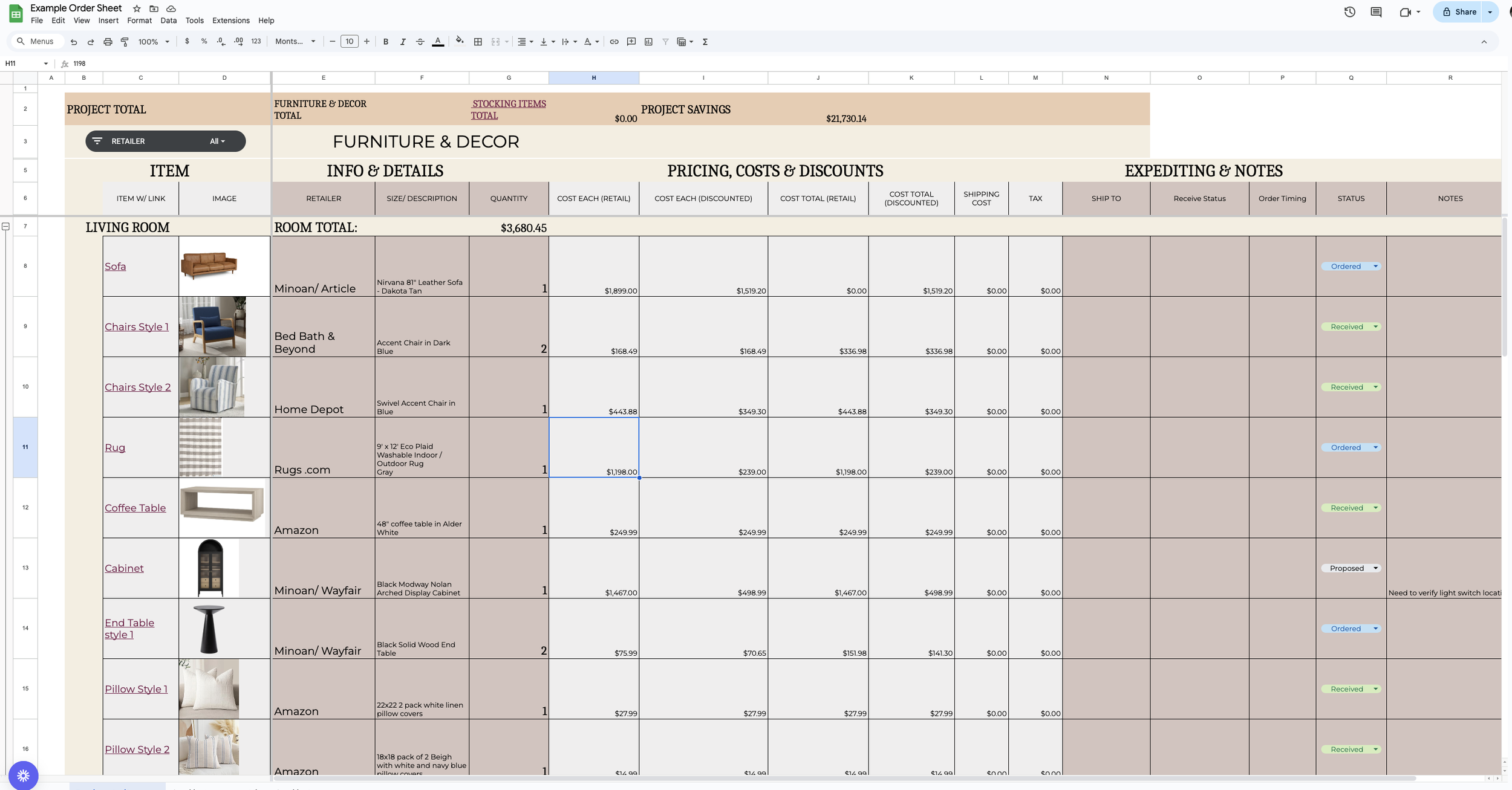Open Cabinet status Proposed dropdown

1375,568
